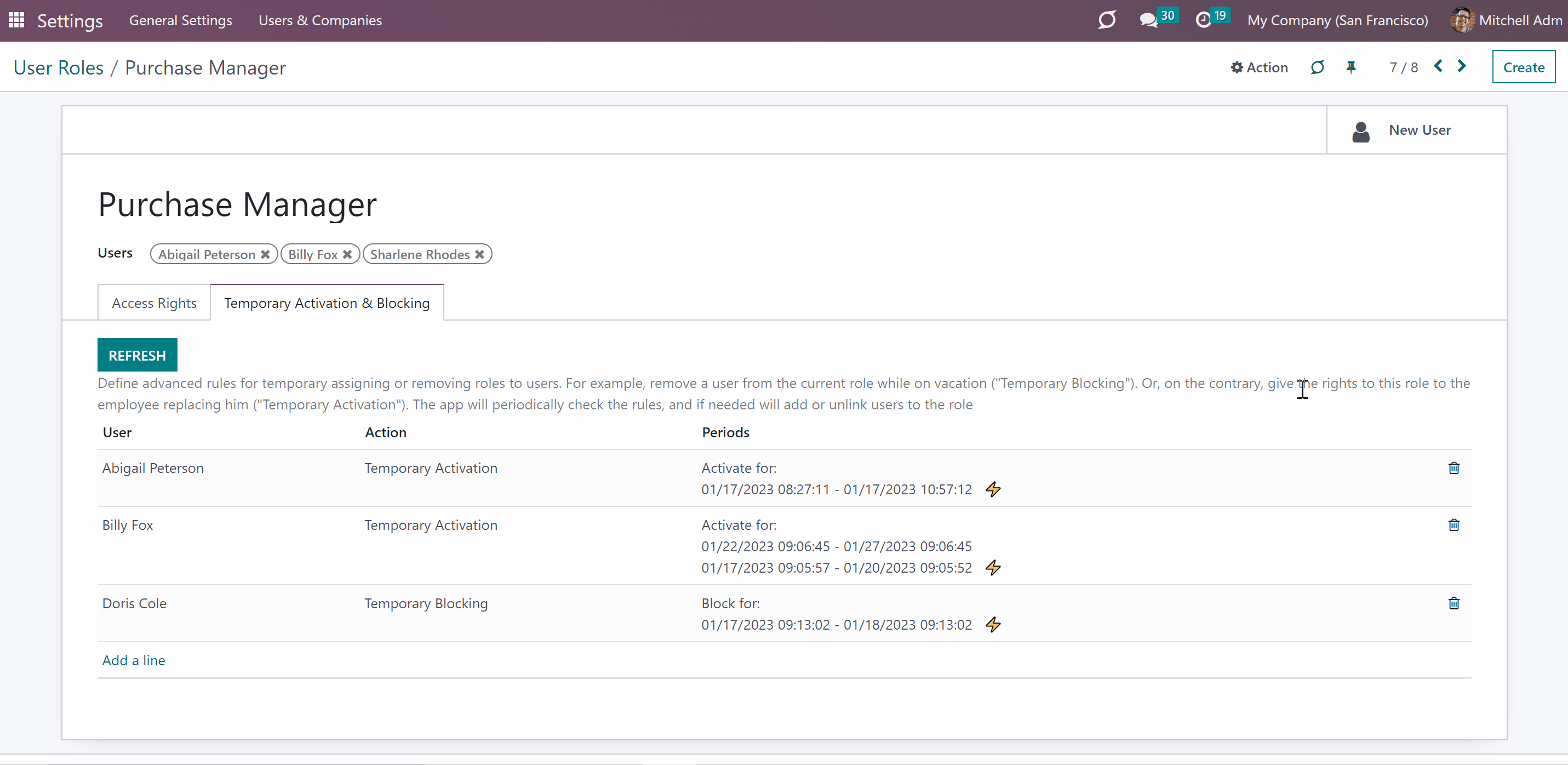
Task: Delete the Doris Cole rule line
Action: pos(1453,603)
